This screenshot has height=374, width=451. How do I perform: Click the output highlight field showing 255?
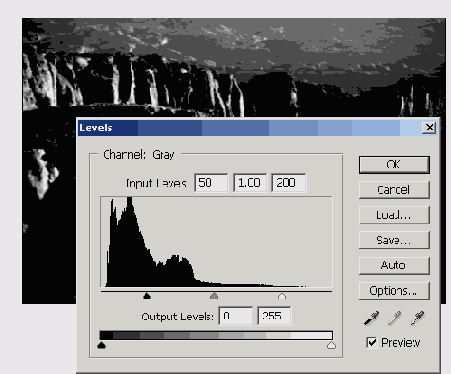(274, 316)
